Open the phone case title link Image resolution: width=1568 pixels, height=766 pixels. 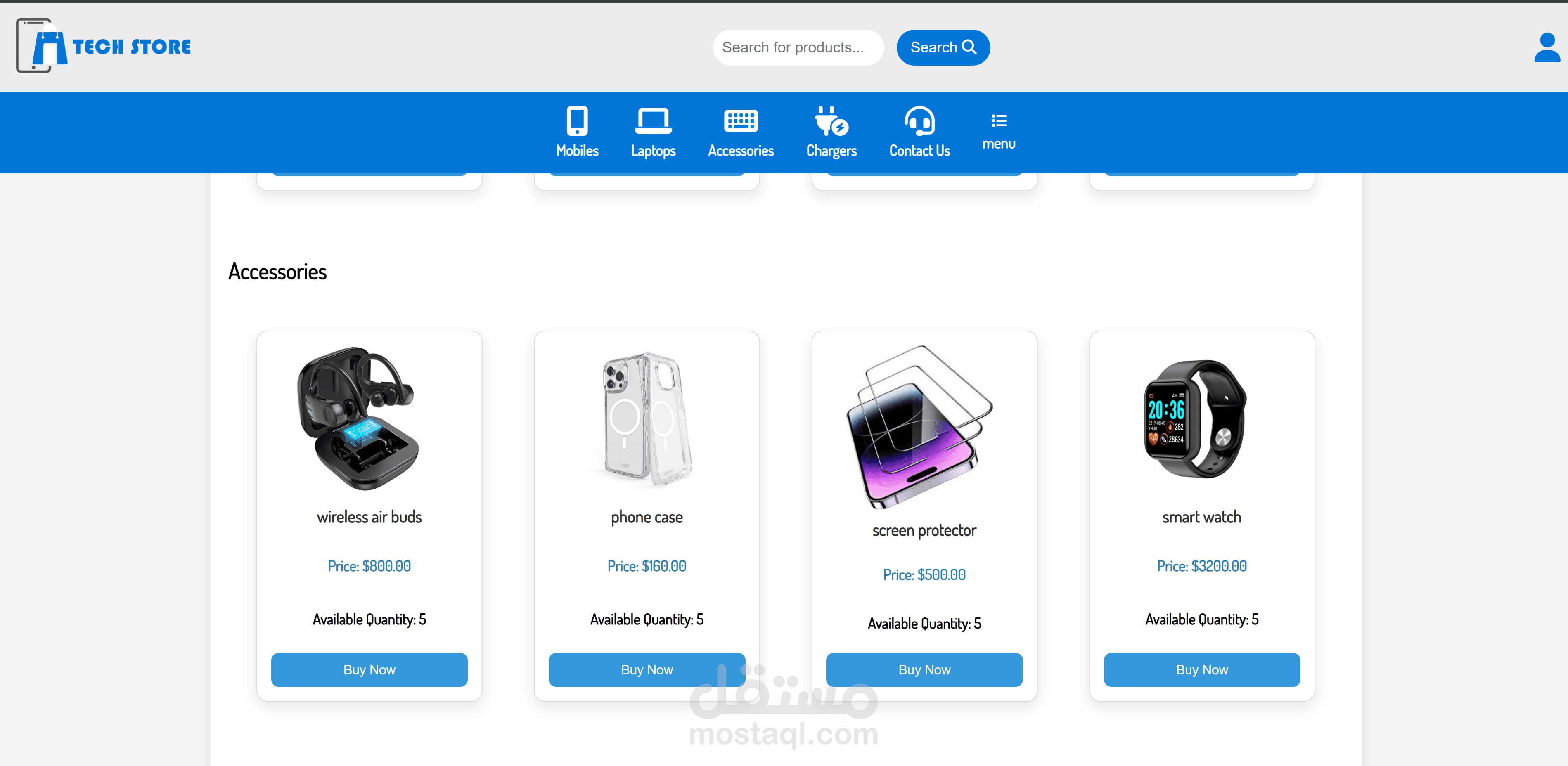pos(647,517)
